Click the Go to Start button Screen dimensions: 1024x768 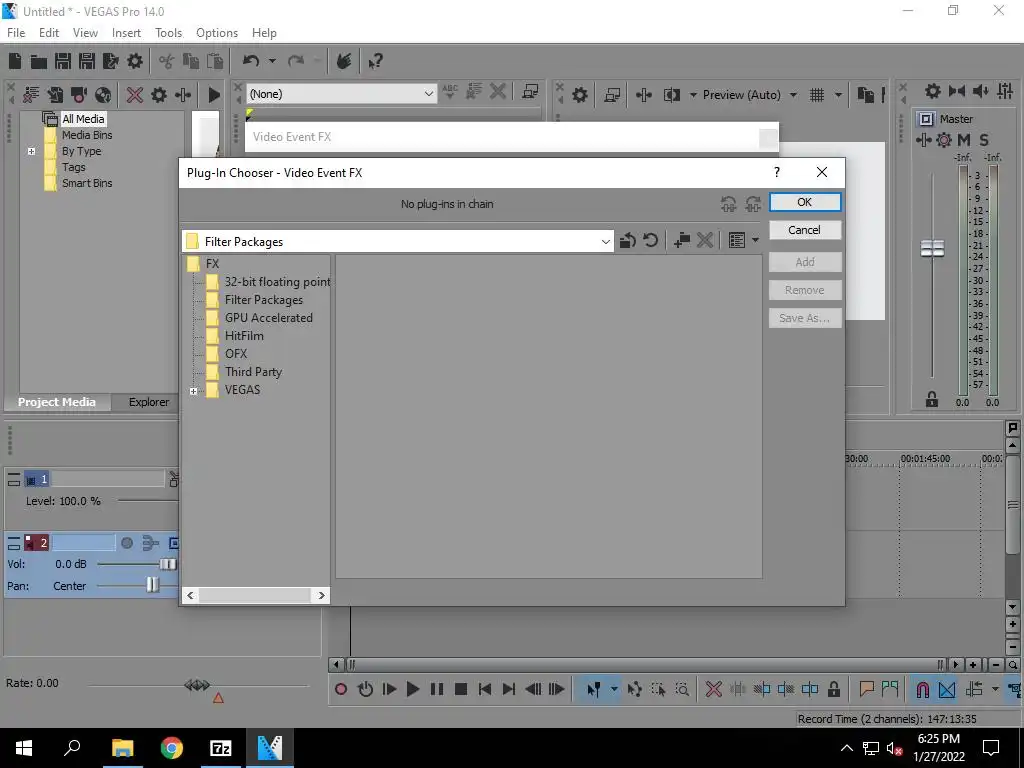[485, 689]
